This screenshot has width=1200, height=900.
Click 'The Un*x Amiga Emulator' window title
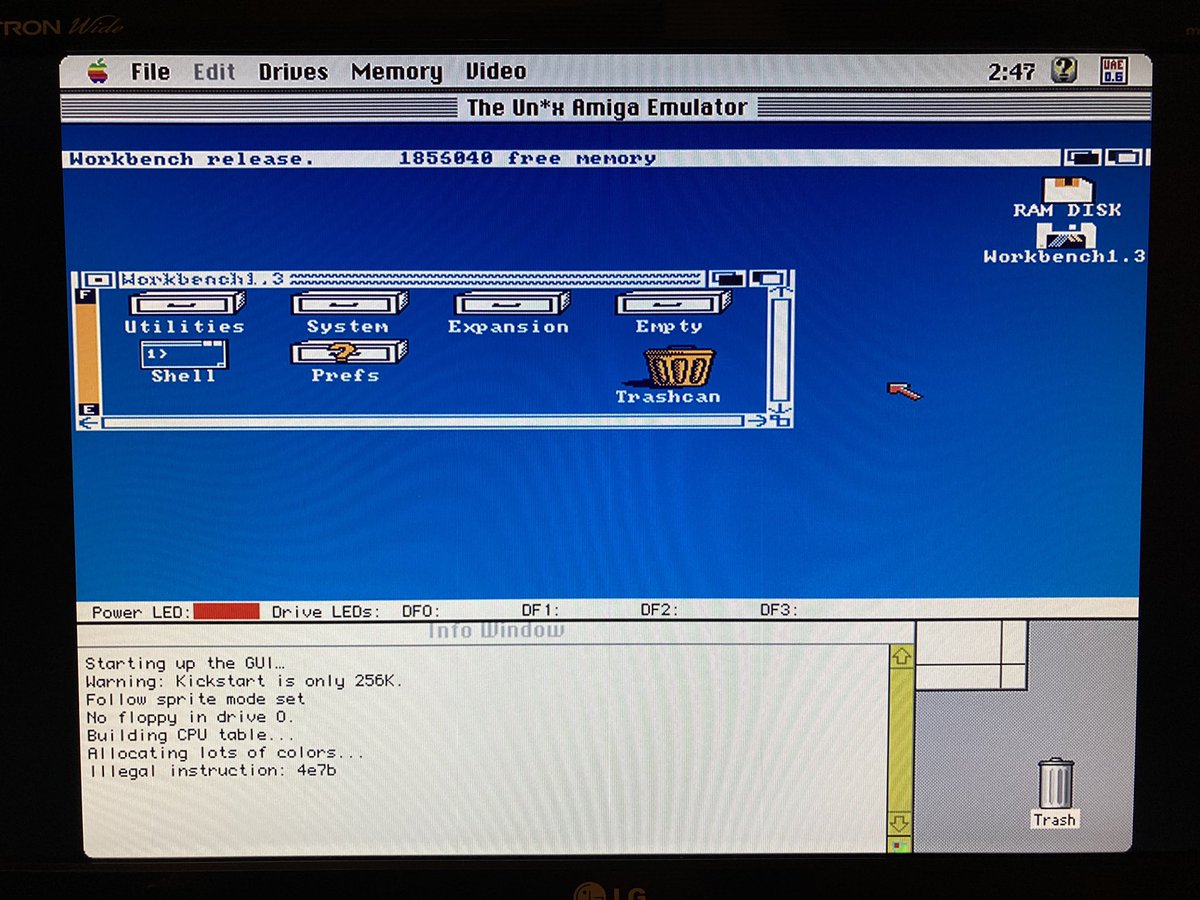(x=607, y=107)
